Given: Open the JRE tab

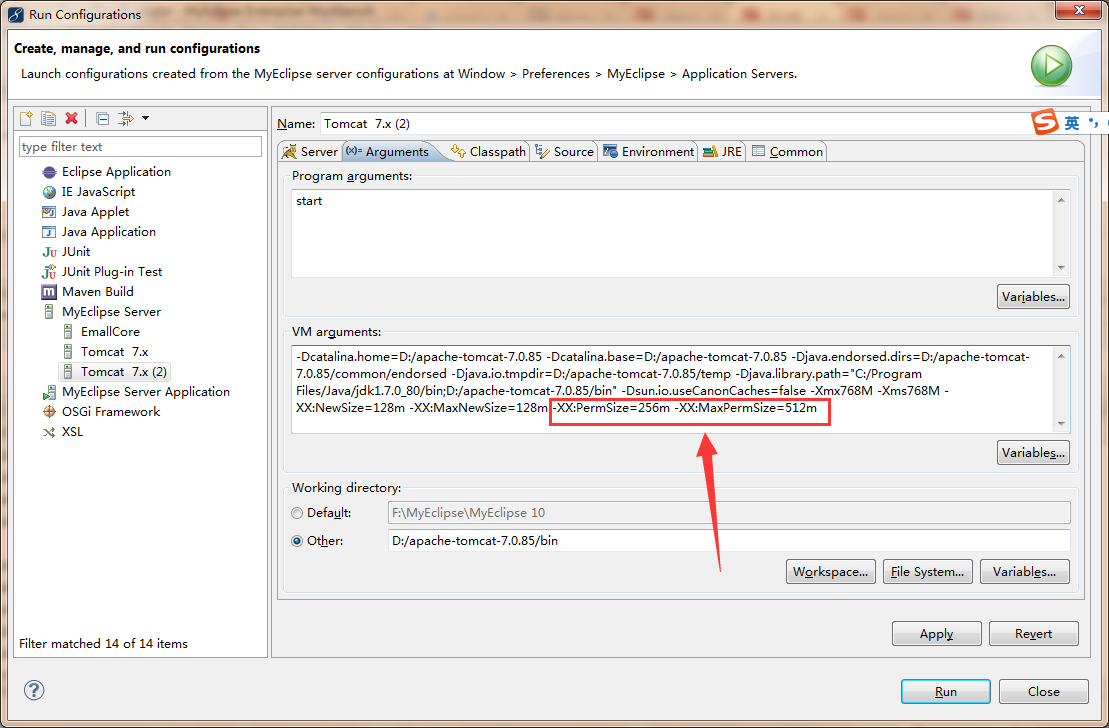Looking at the screenshot, I should click(722, 151).
